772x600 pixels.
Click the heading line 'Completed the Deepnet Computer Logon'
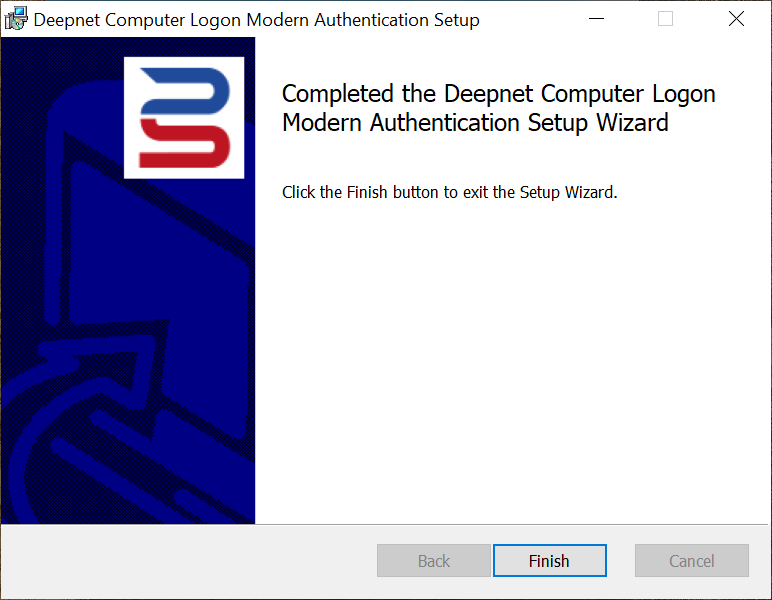click(498, 94)
